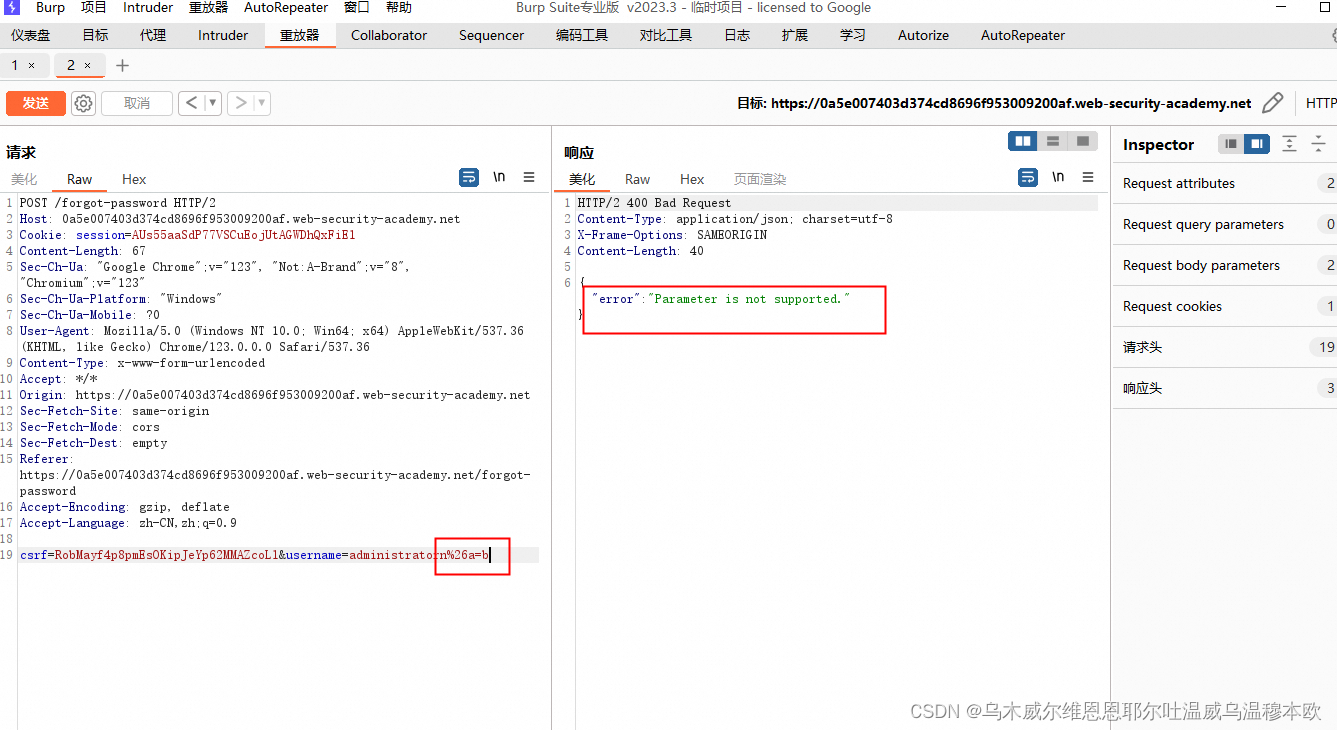Click the \n non-printable characters icon in response
The width and height of the screenshot is (1337, 730).
pyautogui.click(x=1058, y=176)
